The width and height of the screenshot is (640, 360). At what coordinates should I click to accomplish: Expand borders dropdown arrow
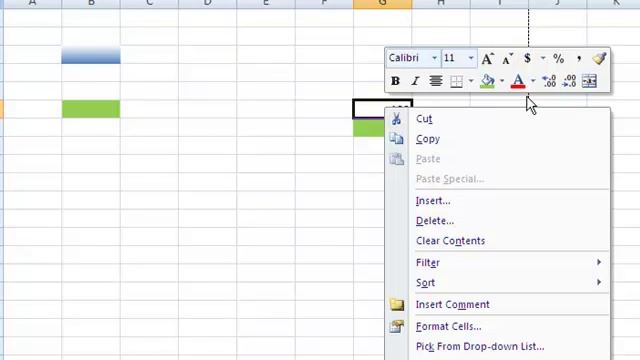coord(471,81)
